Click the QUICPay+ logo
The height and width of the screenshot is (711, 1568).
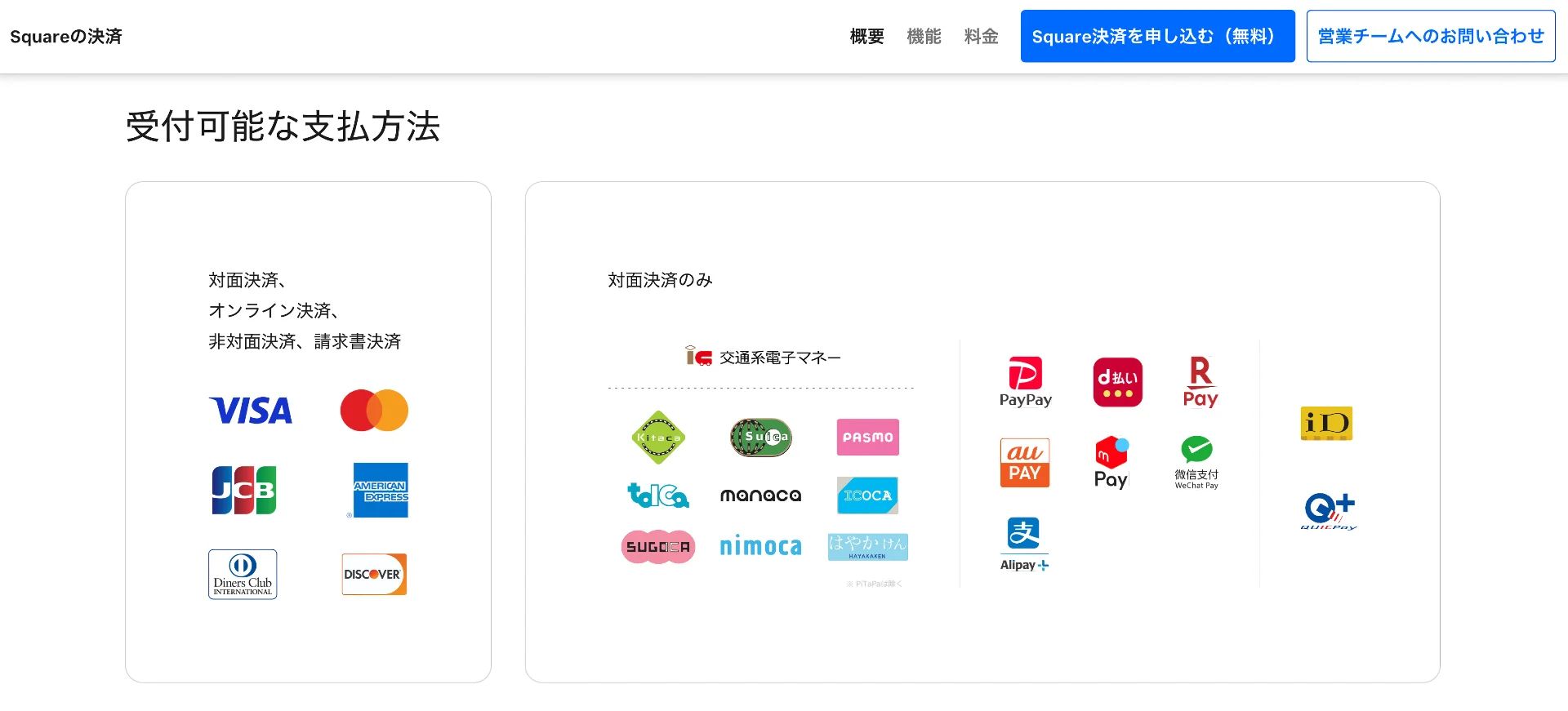[1329, 512]
